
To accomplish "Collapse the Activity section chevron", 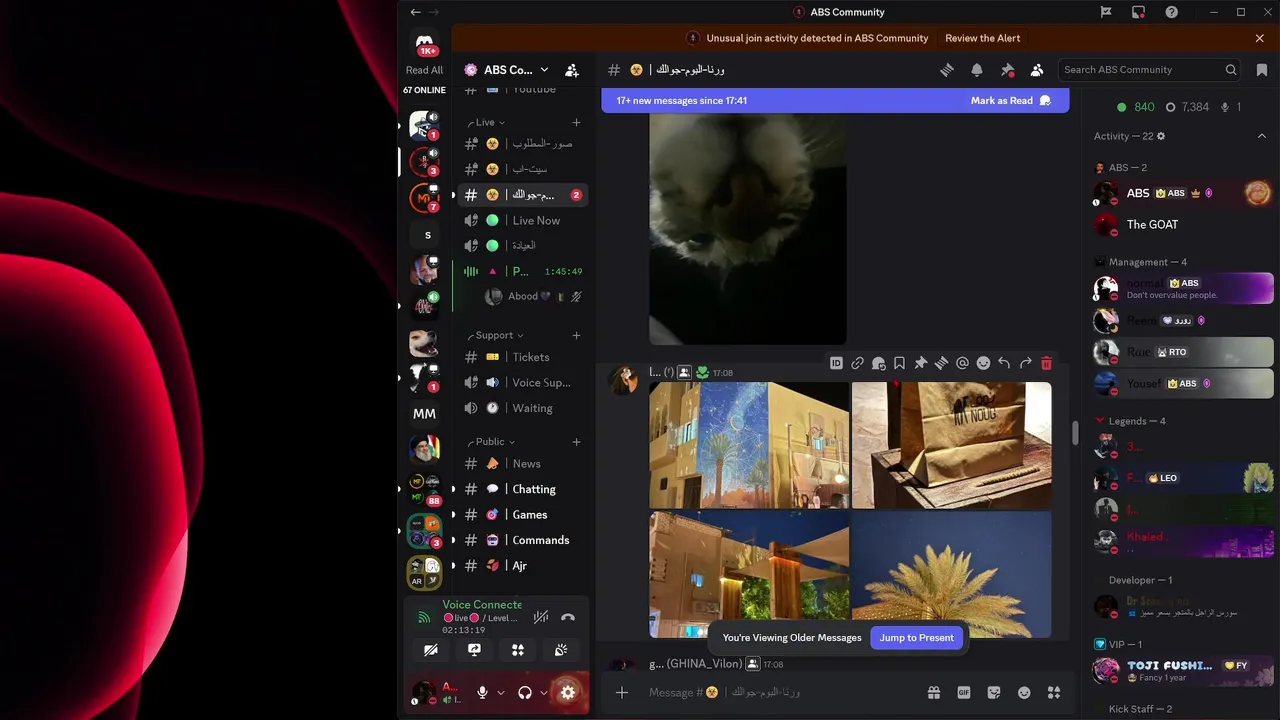I will (1262, 136).
